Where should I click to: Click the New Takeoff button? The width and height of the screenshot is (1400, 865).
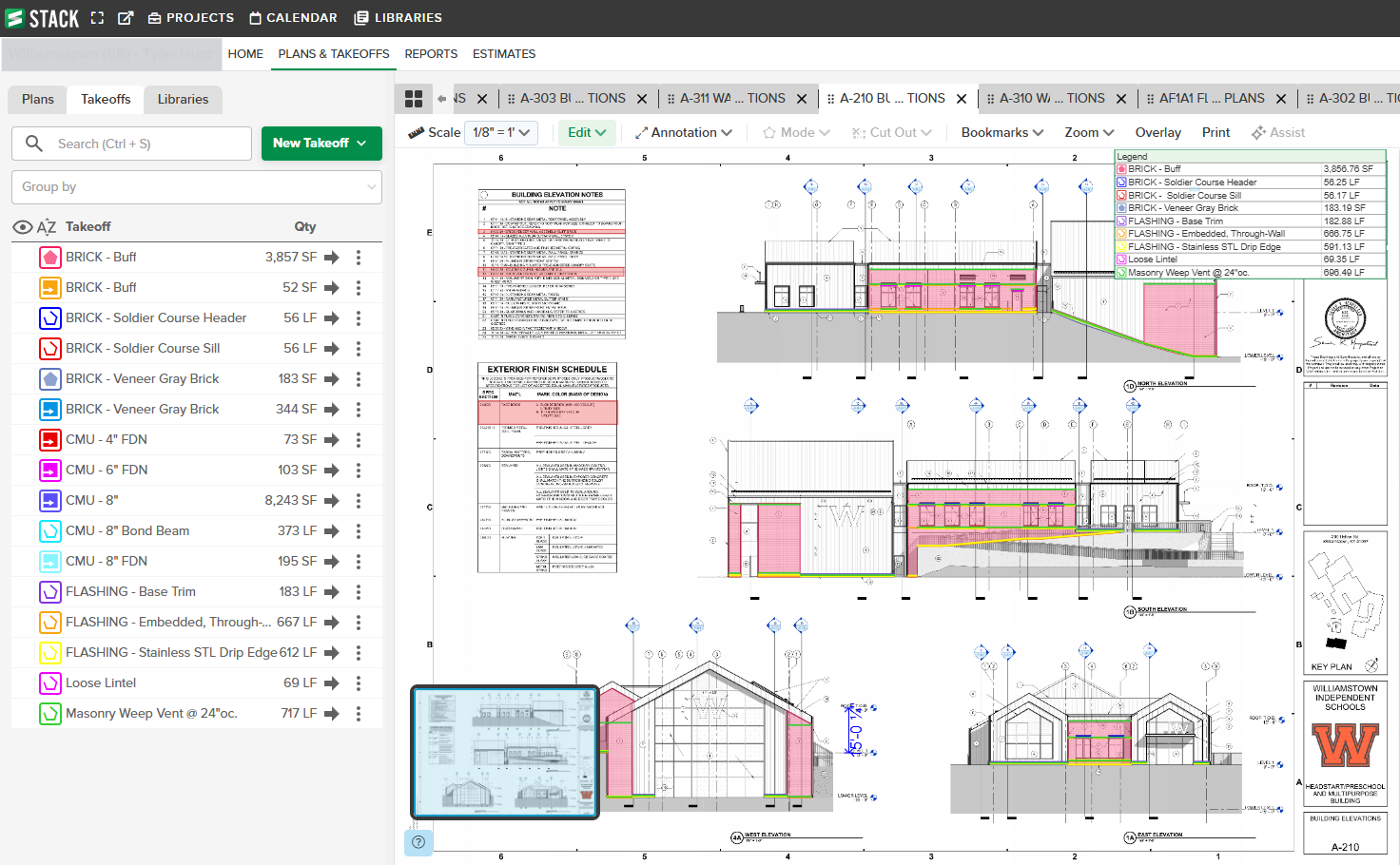pos(321,144)
